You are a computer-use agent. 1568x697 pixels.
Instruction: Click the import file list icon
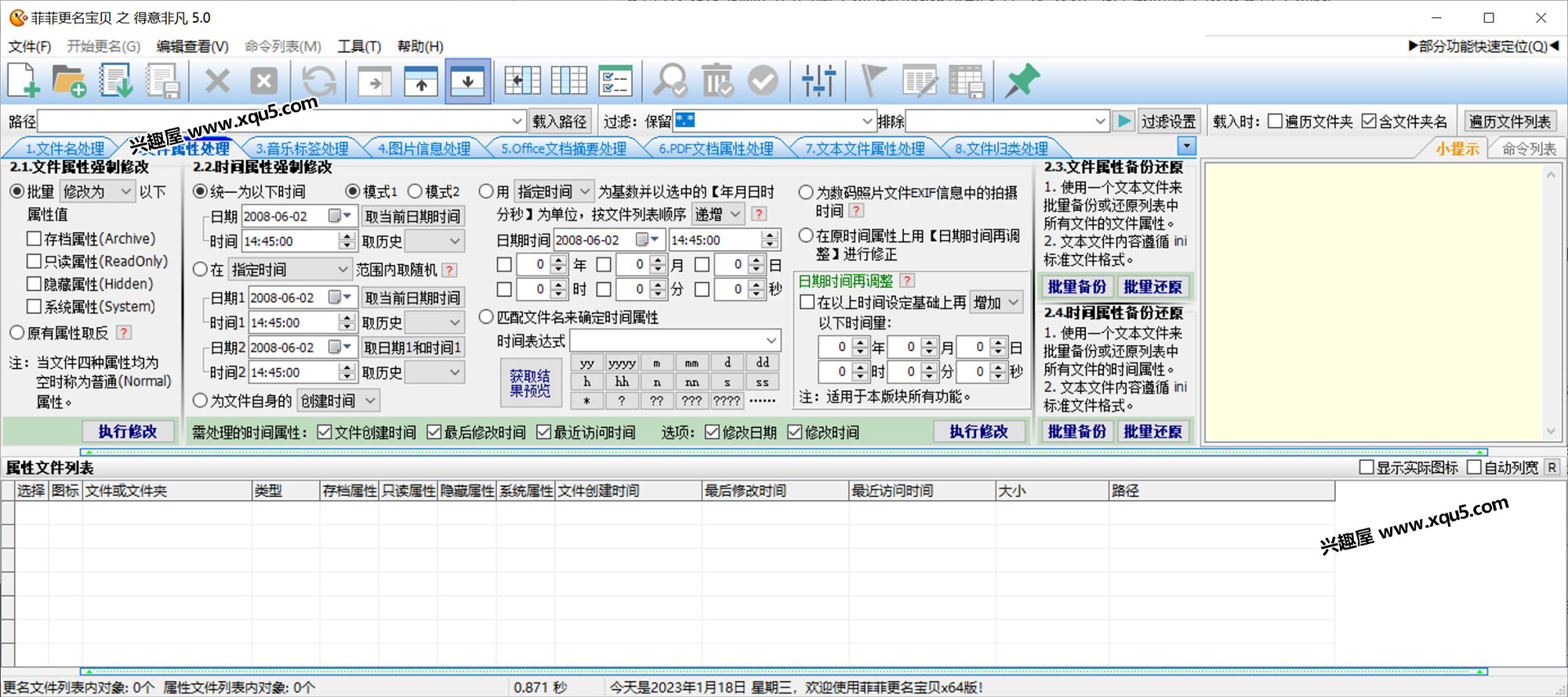pyautogui.click(x=116, y=81)
